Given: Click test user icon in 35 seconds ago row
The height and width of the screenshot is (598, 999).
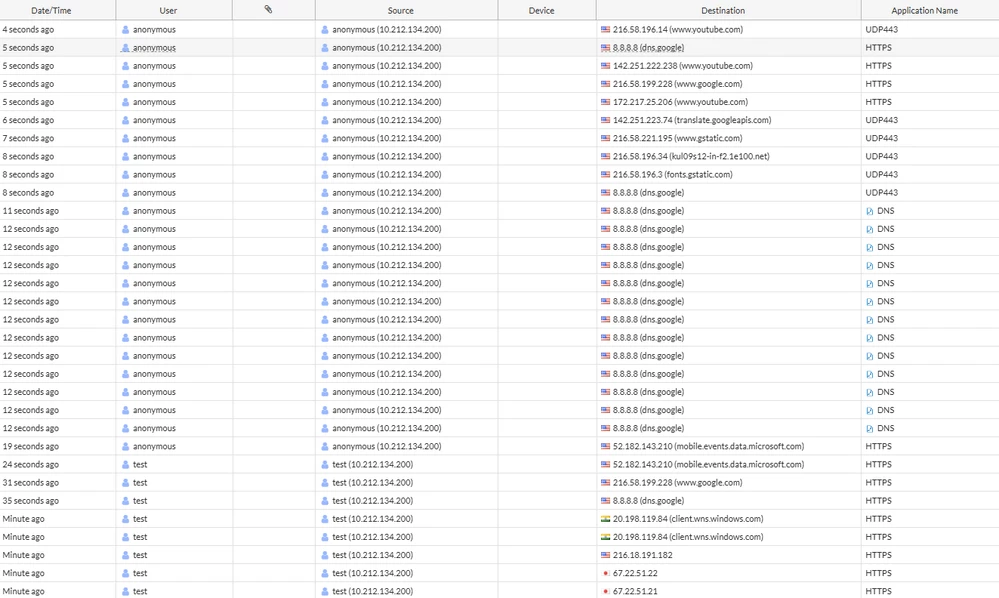Looking at the screenshot, I should (x=126, y=501).
